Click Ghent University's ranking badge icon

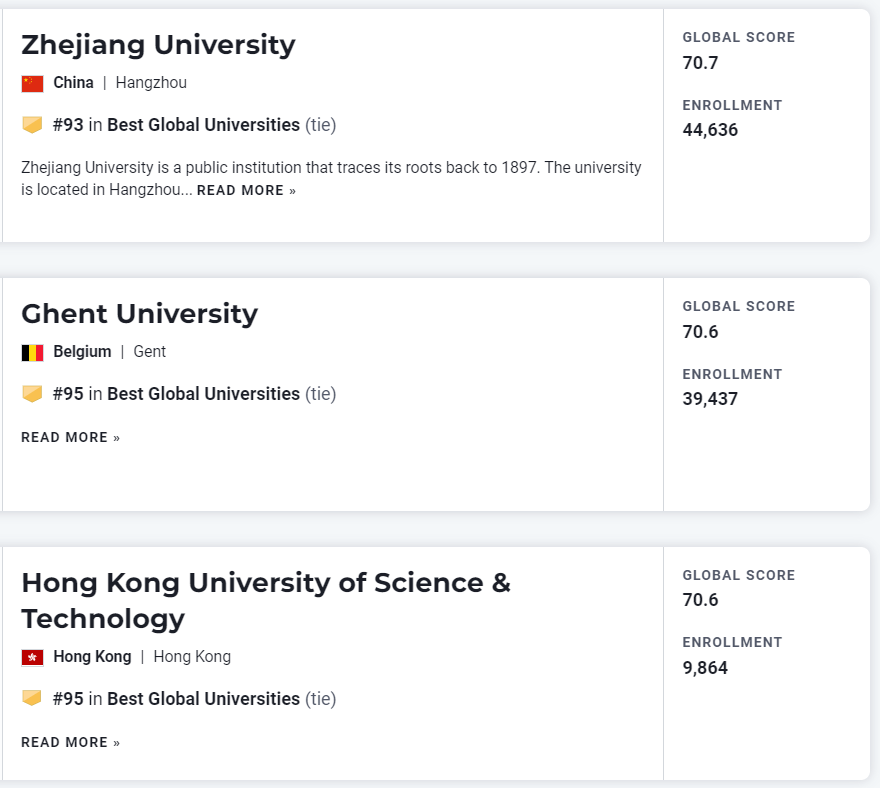point(32,394)
